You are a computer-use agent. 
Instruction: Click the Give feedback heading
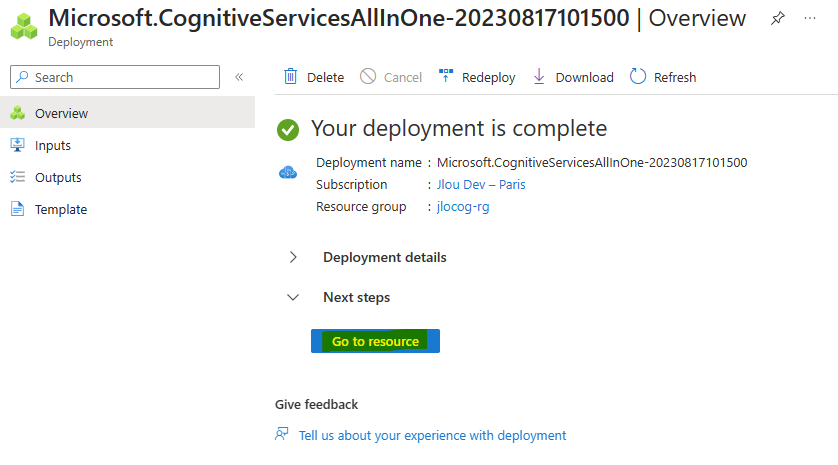tap(316, 405)
